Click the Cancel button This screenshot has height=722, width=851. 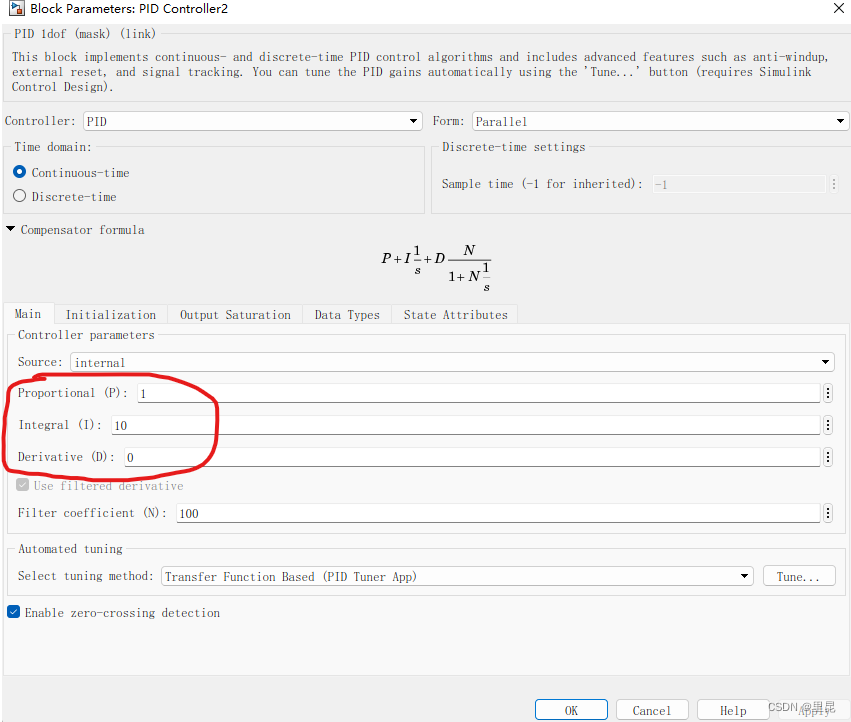(652, 710)
